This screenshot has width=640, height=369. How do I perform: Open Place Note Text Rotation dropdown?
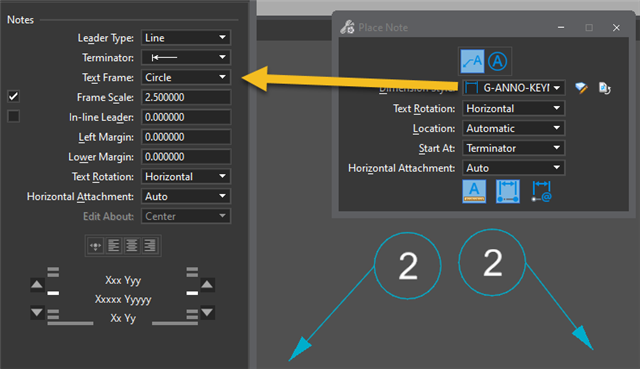(x=514, y=109)
